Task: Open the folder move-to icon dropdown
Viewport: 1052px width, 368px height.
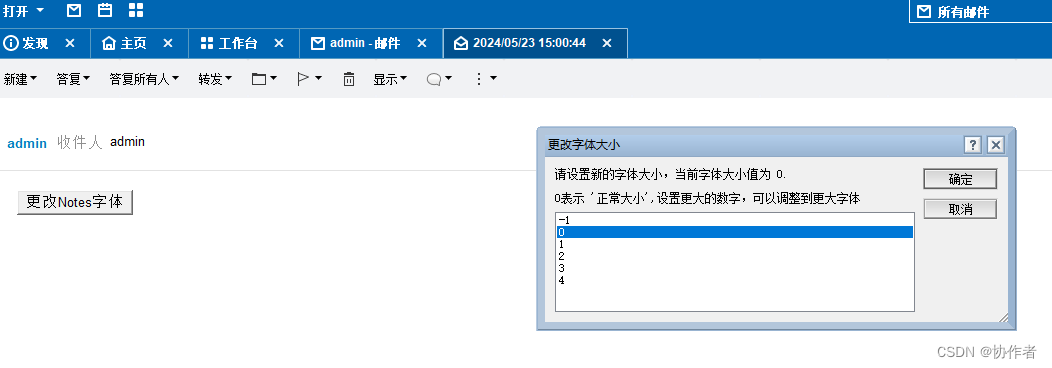Action: [264, 79]
